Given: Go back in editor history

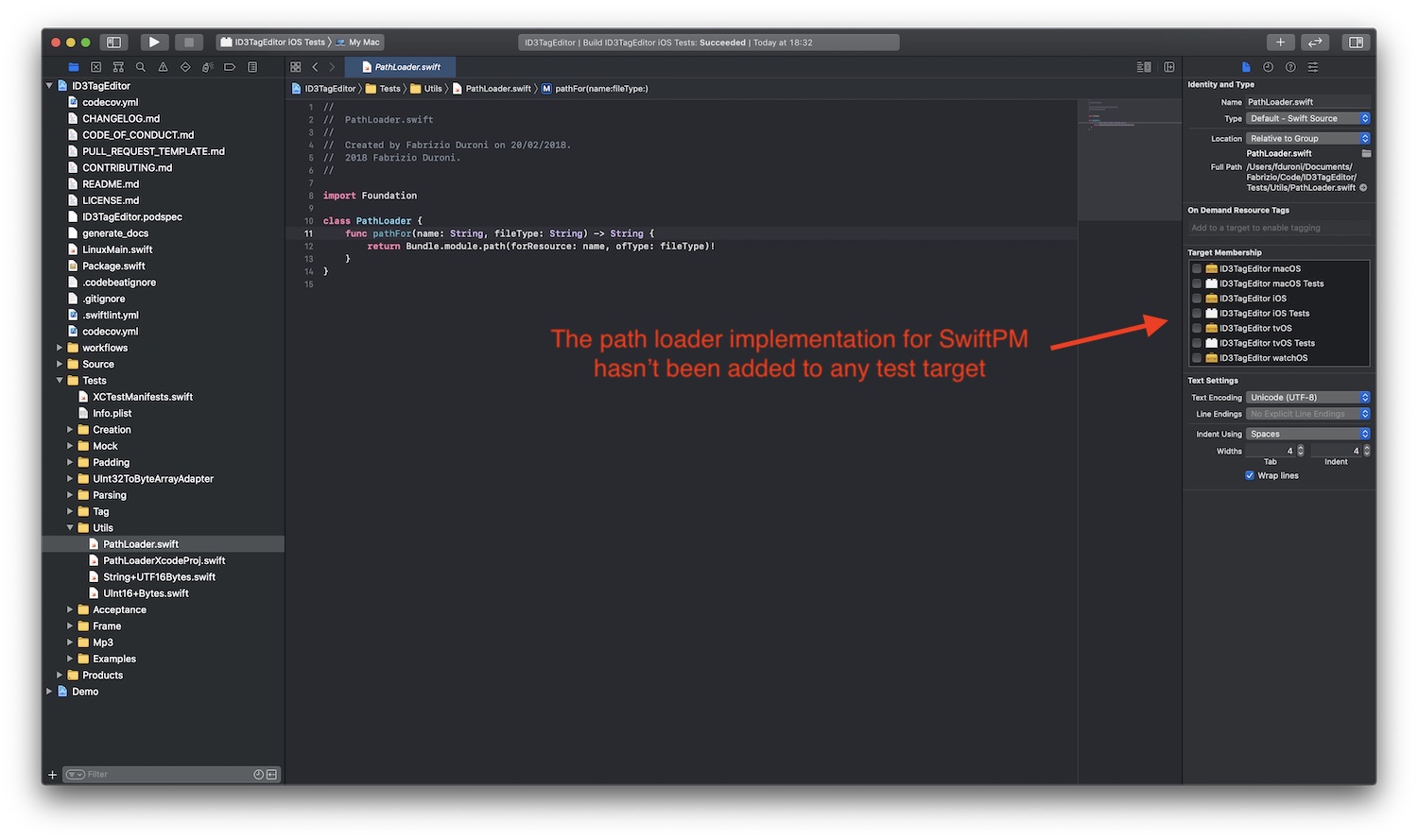Looking at the screenshot, I should click(315, 67).
